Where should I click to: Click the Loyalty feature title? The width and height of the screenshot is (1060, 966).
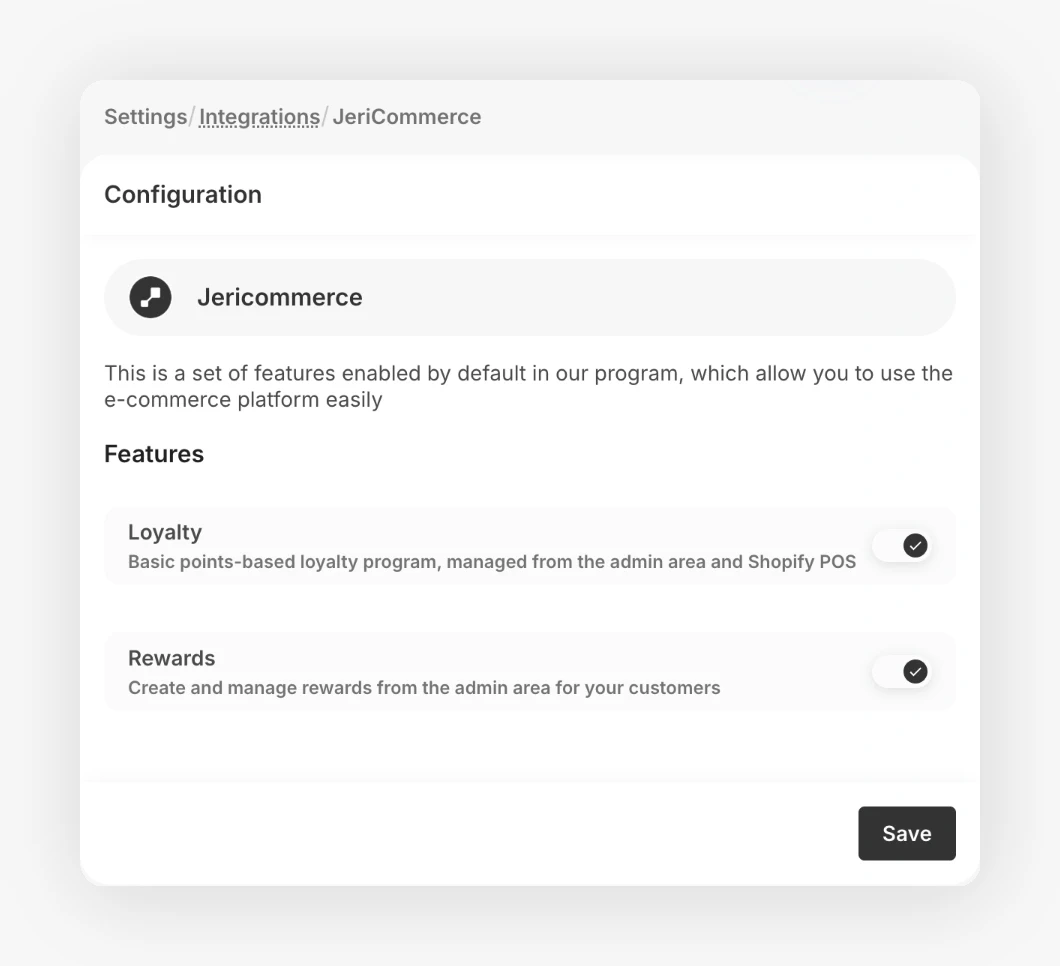(165, 532)
